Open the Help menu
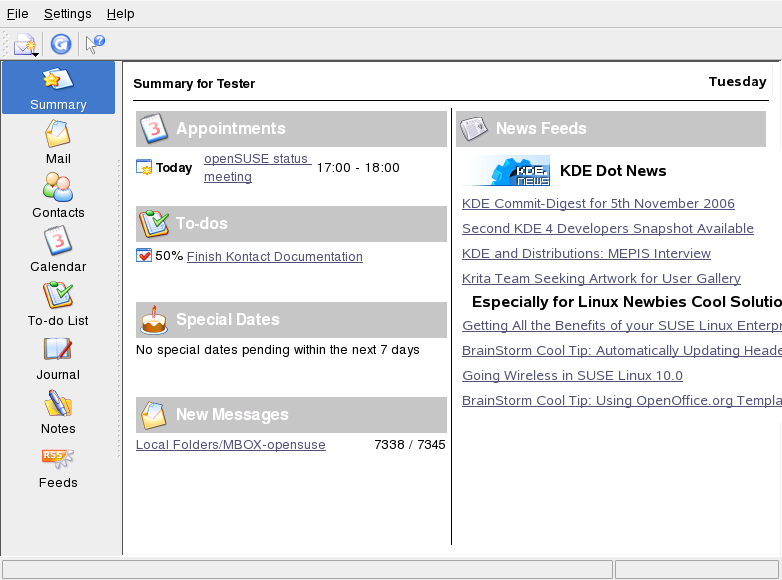The height and width of the screenshot is (580, 782). coord(120,13)
